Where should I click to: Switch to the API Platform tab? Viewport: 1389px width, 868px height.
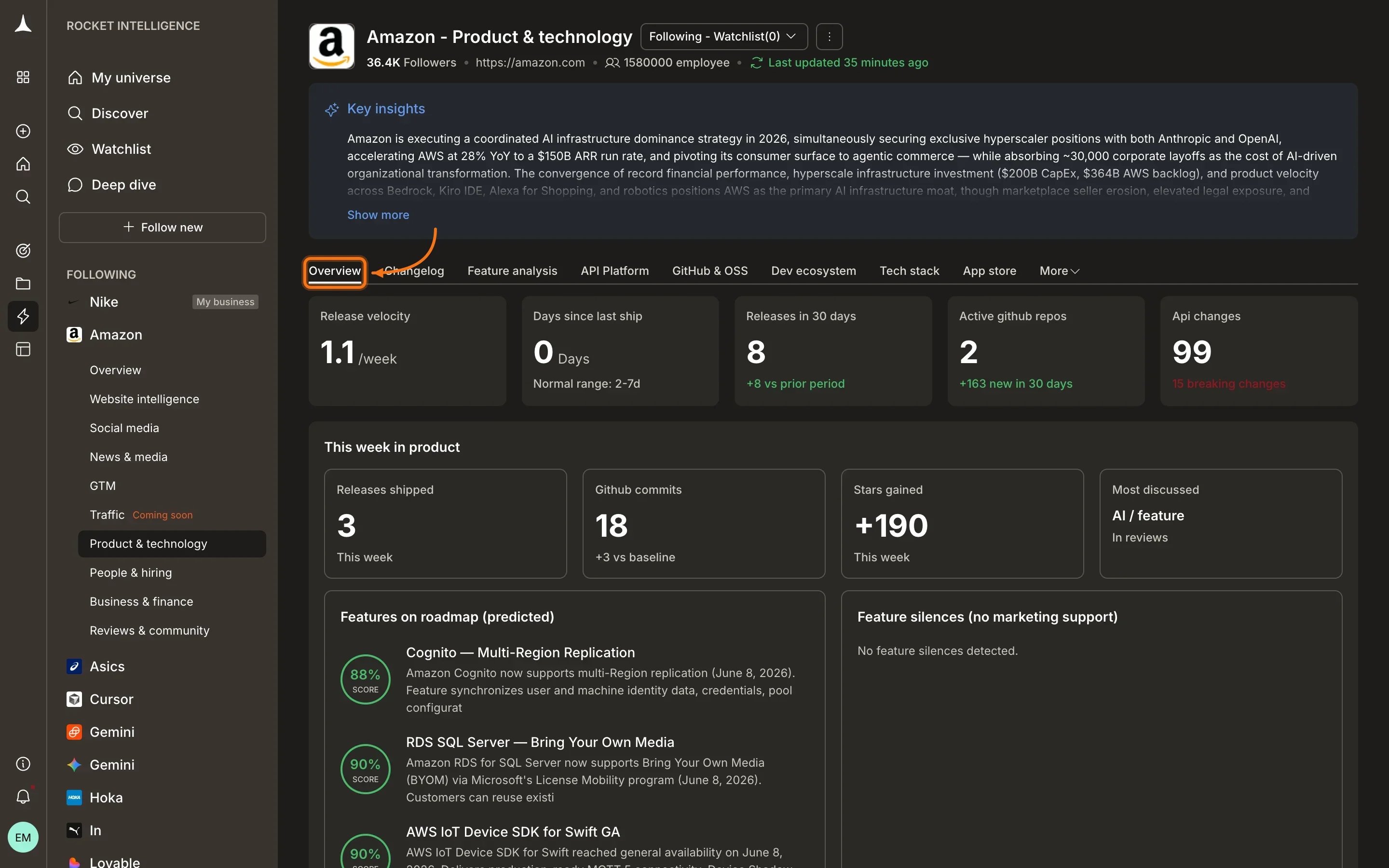(x=615, y=271)
